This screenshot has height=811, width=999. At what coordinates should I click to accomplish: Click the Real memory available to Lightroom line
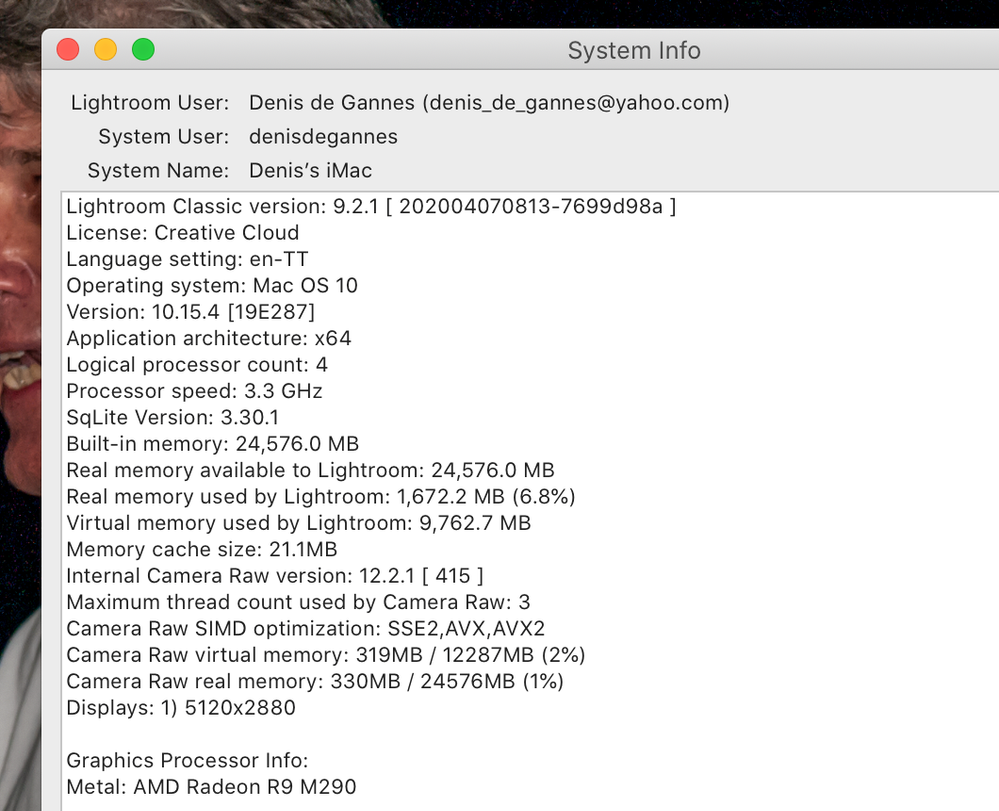point(310,470)
